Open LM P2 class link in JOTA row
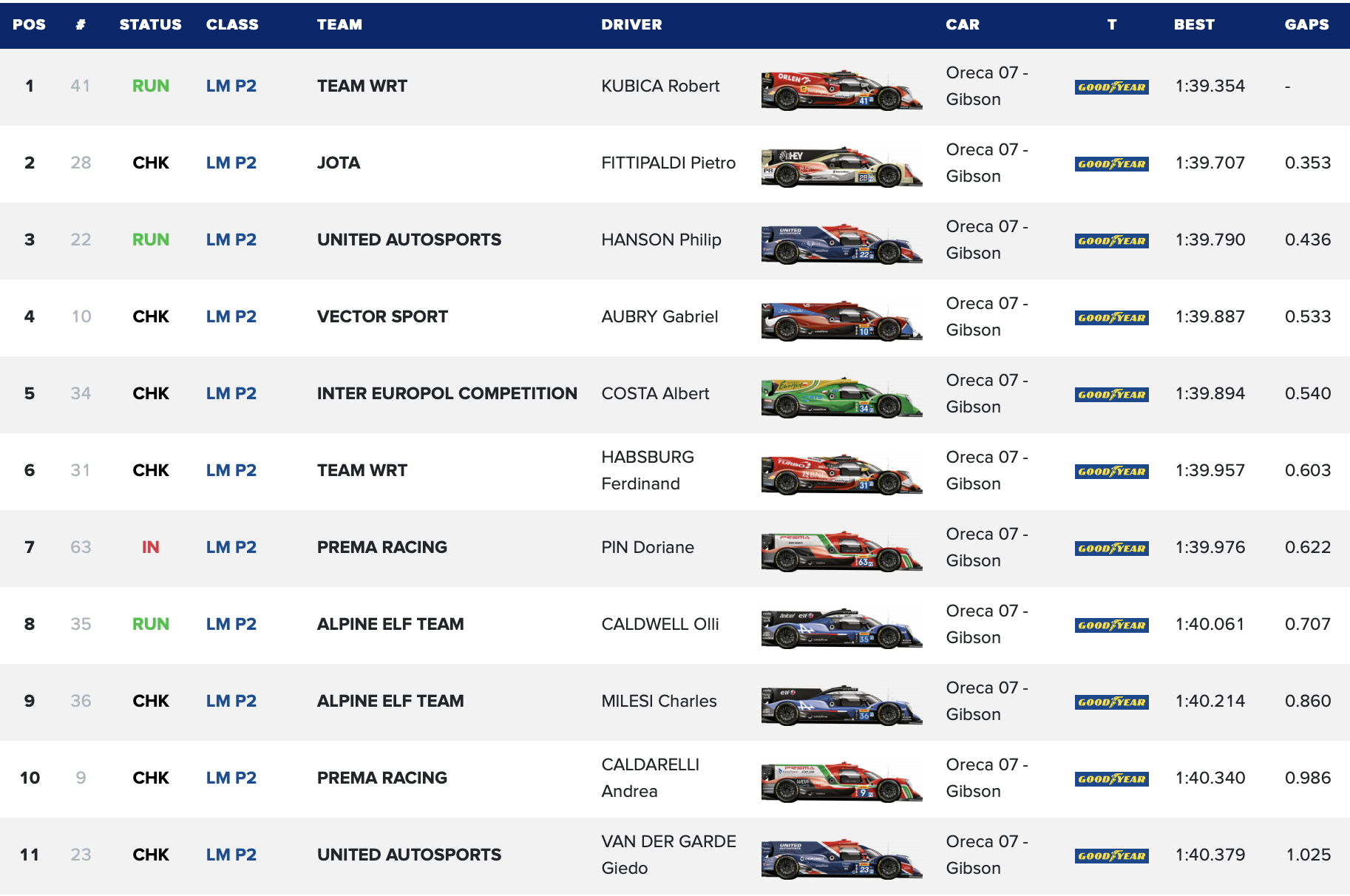This screenshot has width=1350, height=896. 231,163
